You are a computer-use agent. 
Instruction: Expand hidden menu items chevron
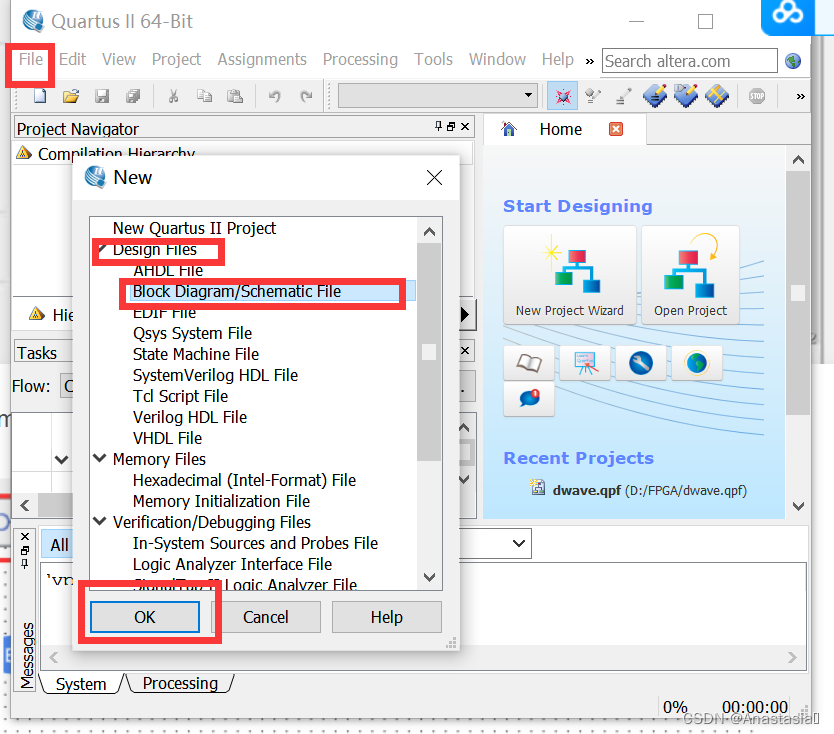point(589,61)
